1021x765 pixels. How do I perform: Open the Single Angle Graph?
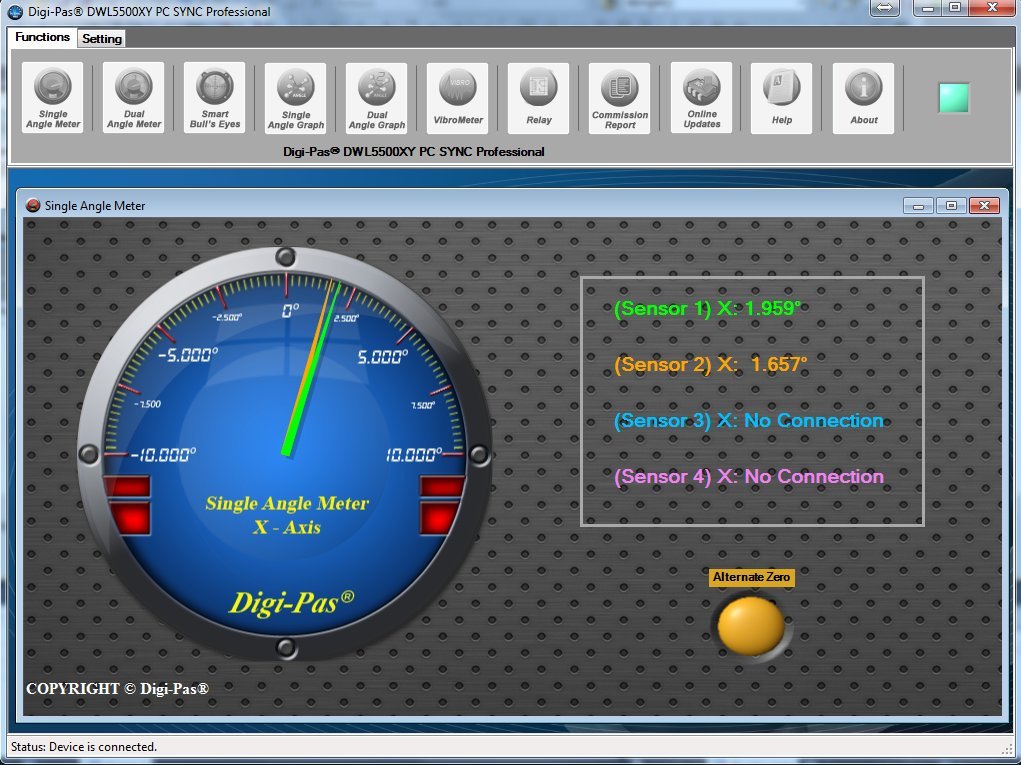[x=296, y=98]
